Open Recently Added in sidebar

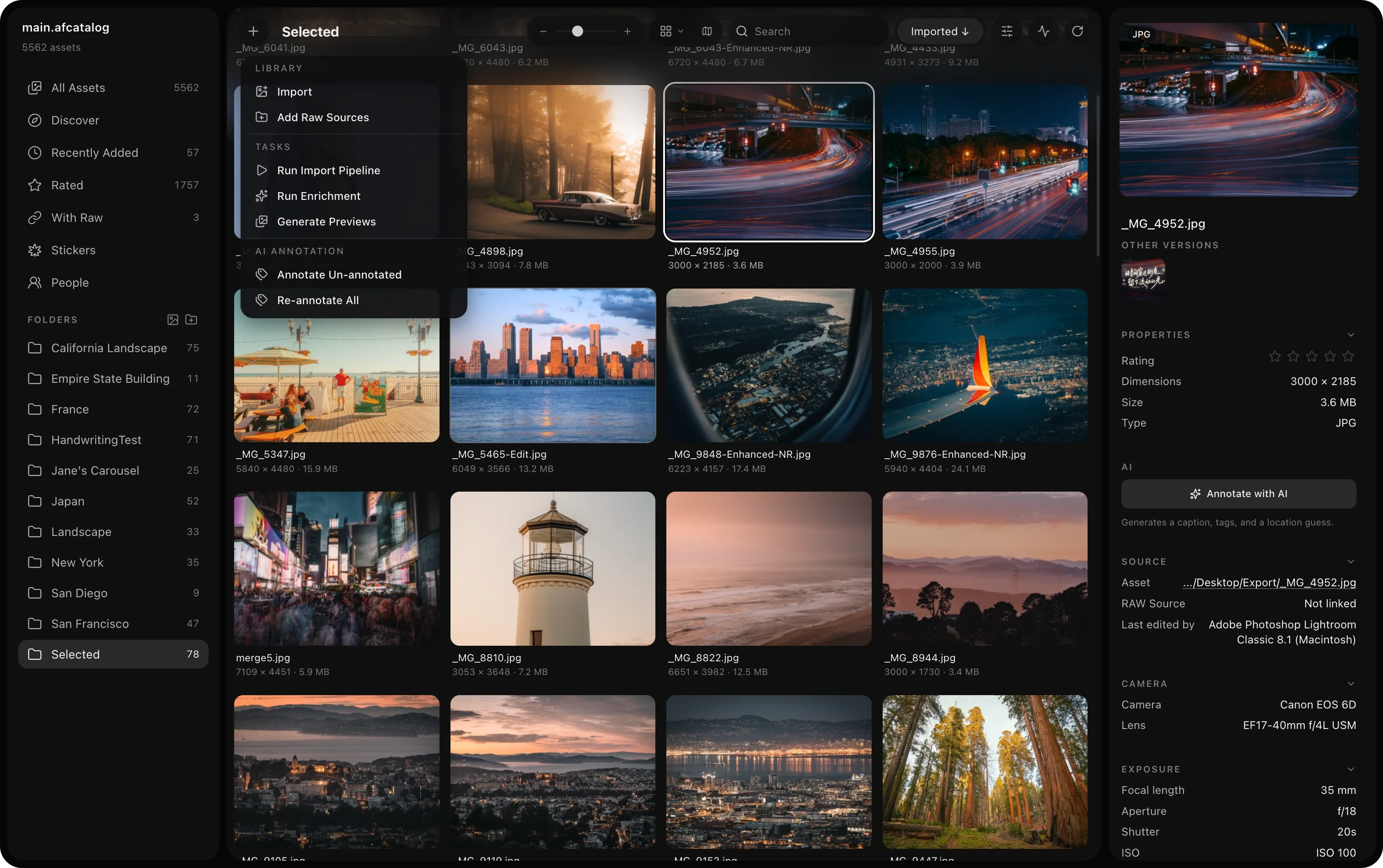tap(113, 153)
